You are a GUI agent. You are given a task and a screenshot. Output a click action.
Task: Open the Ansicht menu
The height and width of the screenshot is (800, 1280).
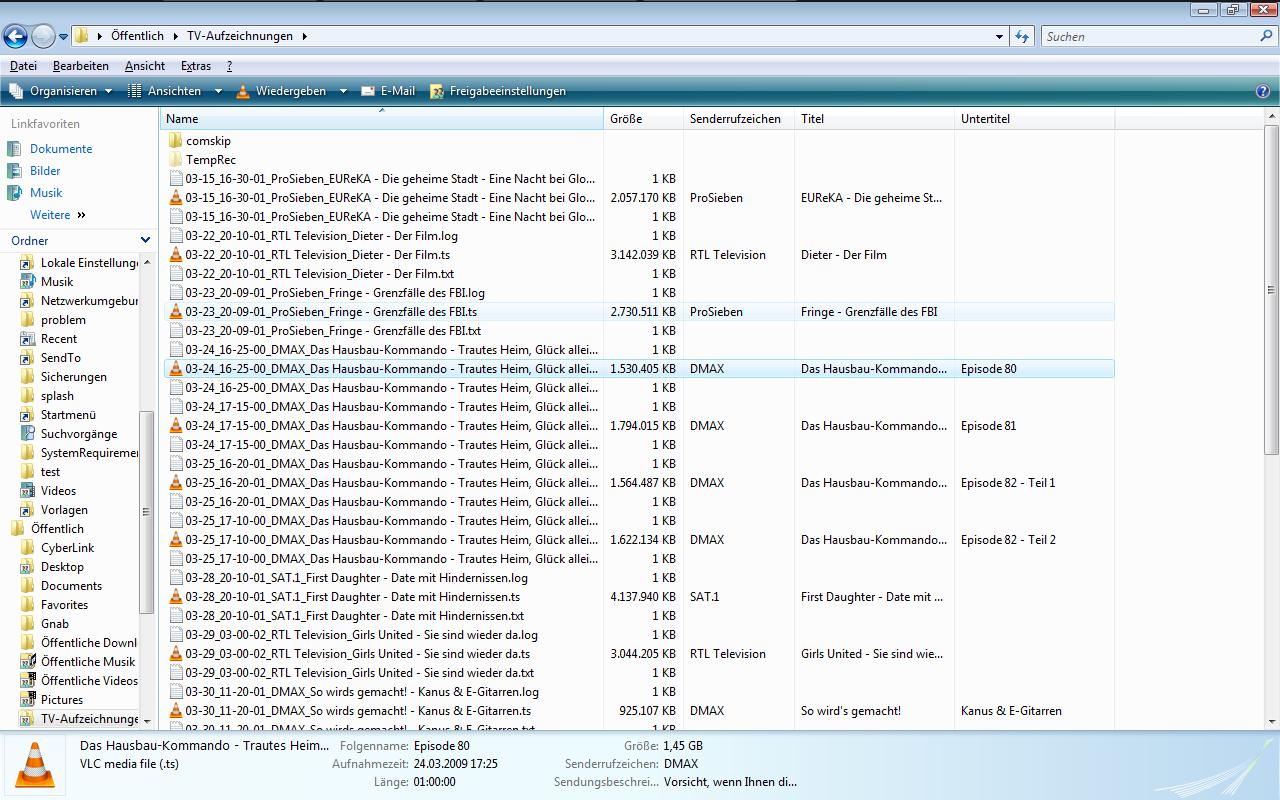pos(145,66)
